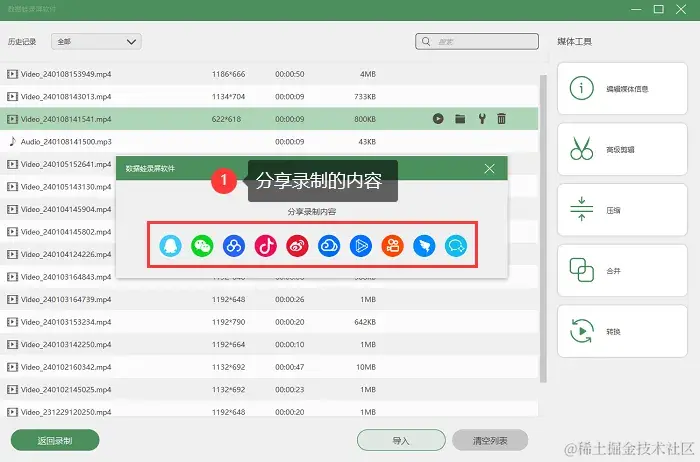Share to DingTalk wing icon
Screen dimensions: 700x462
point(424,246)
